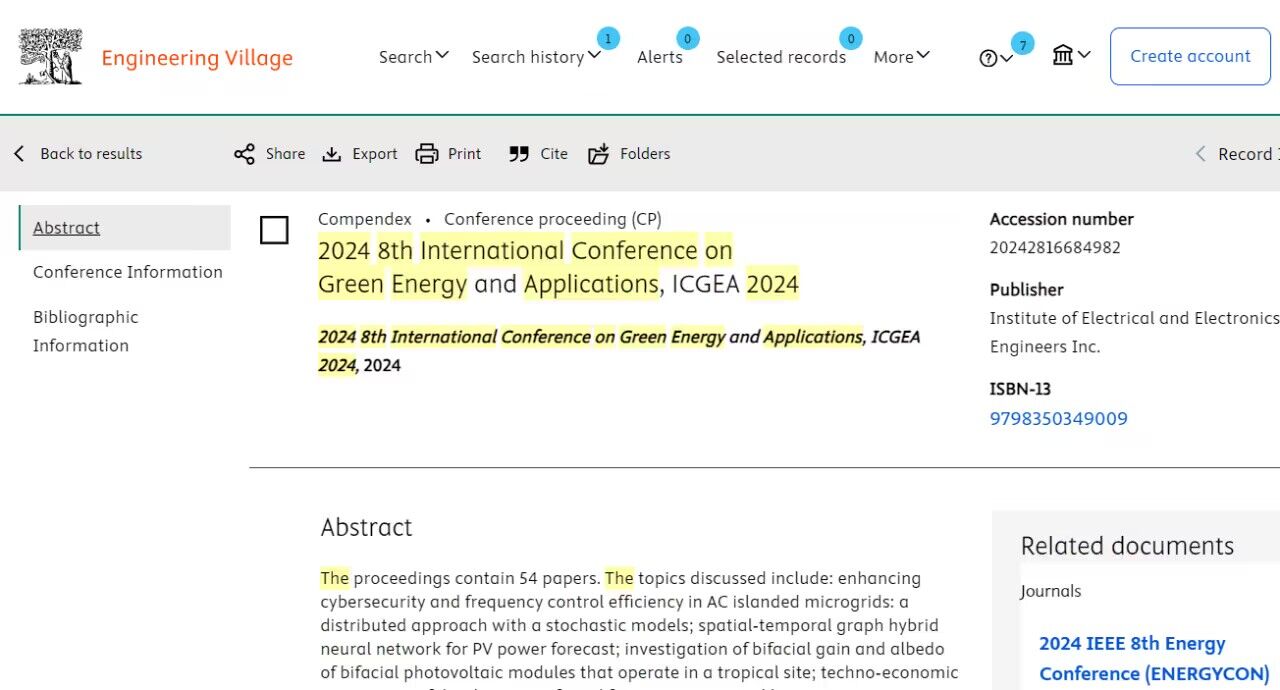Open ISBN-13 9798350349009 link
The height and width of the screenshot is (690, 1280).
1058,419
